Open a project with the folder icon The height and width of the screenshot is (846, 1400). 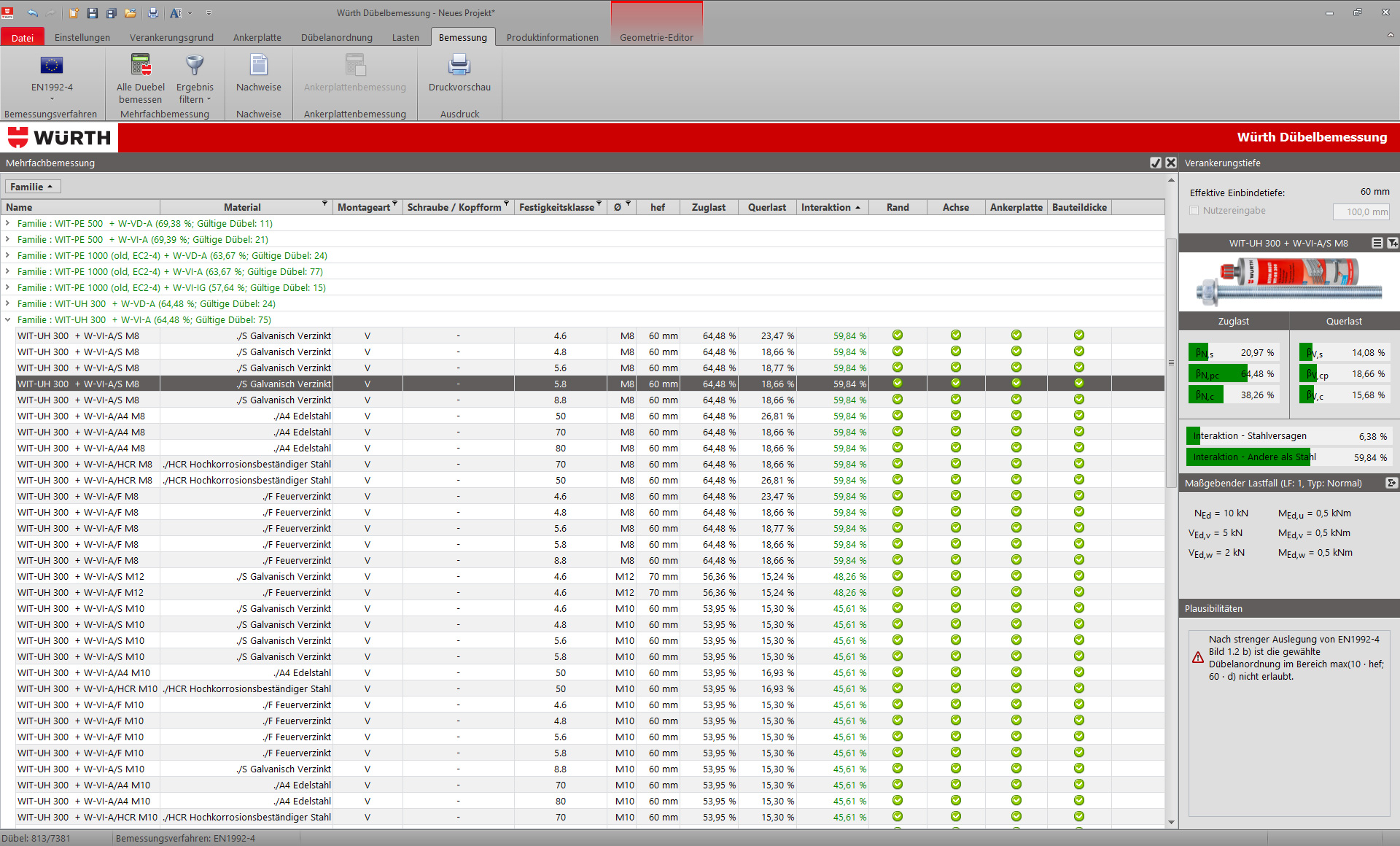[x=131, y=12]
